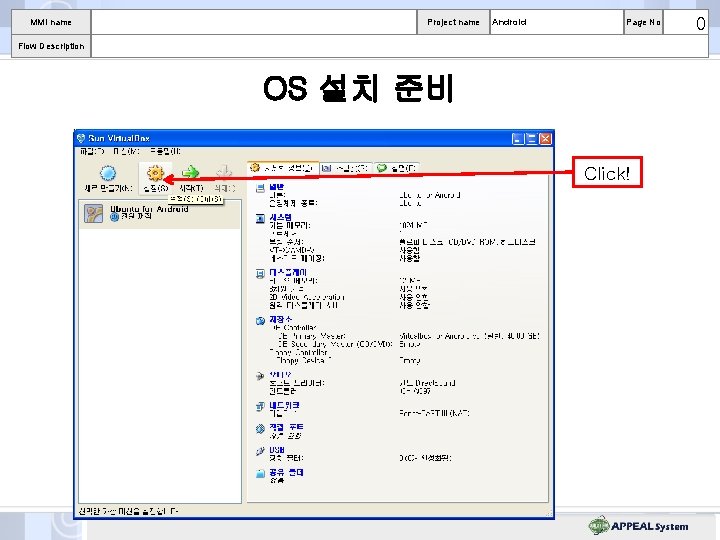The height and width of the screenshot is (540, 720).
Task: Start the VM with the green arrow
Action: click(x=190, y=172)
